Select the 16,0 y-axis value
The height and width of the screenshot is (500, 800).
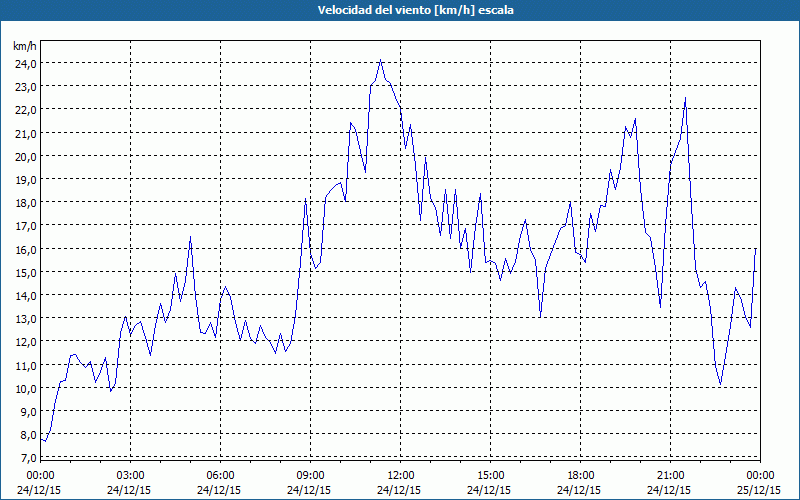(x=26, y=249)
